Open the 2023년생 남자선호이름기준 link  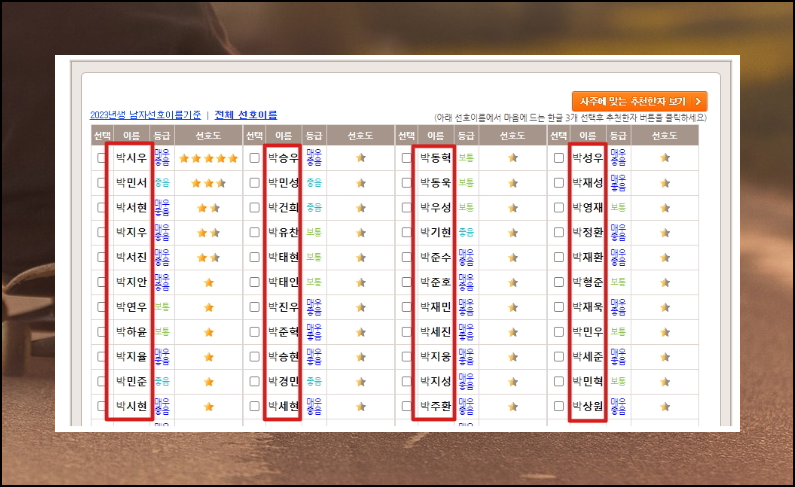[146, 115]
